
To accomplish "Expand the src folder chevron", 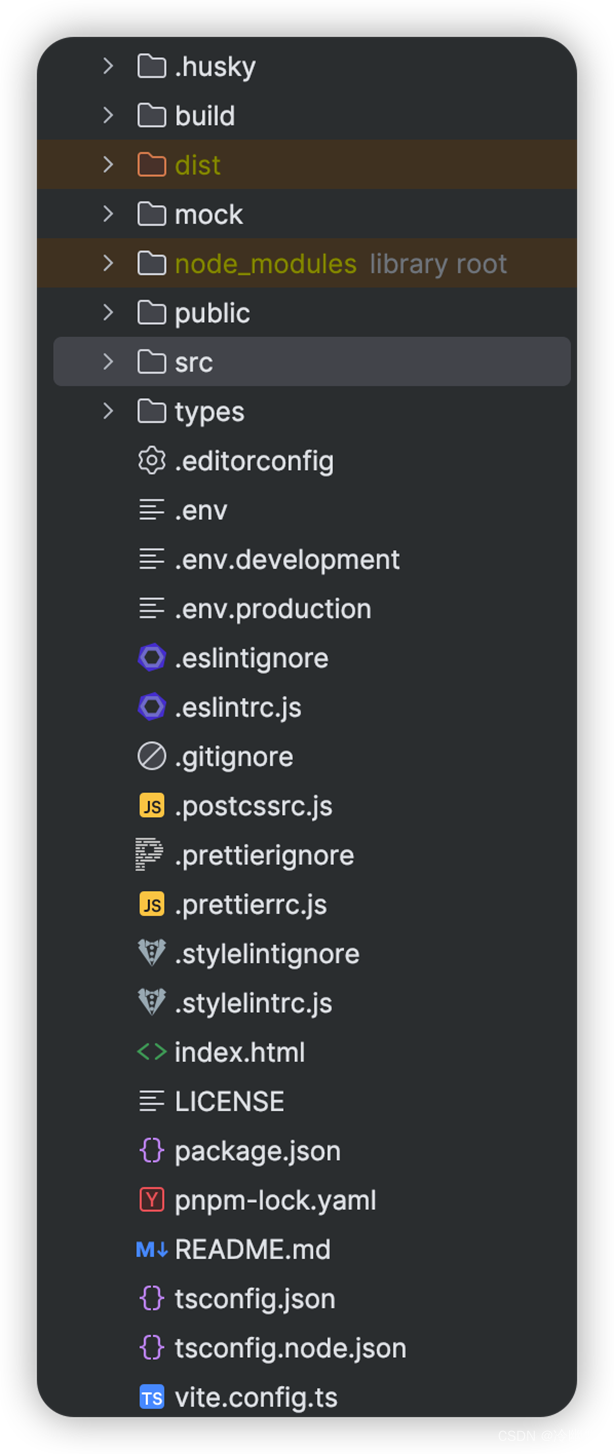I will [x=108, y=361].
